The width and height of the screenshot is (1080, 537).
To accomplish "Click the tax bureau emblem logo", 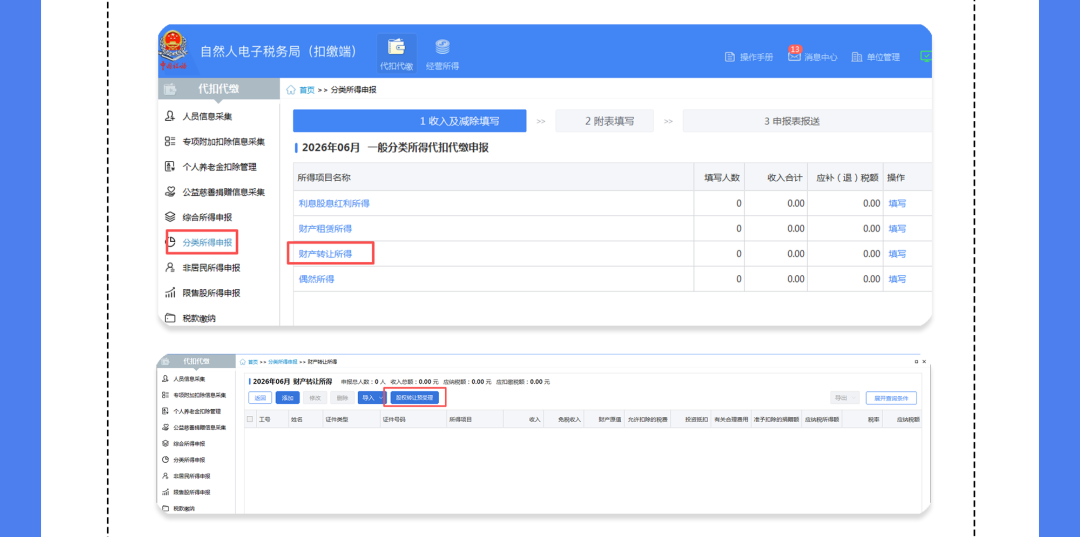I will (172, 48).
